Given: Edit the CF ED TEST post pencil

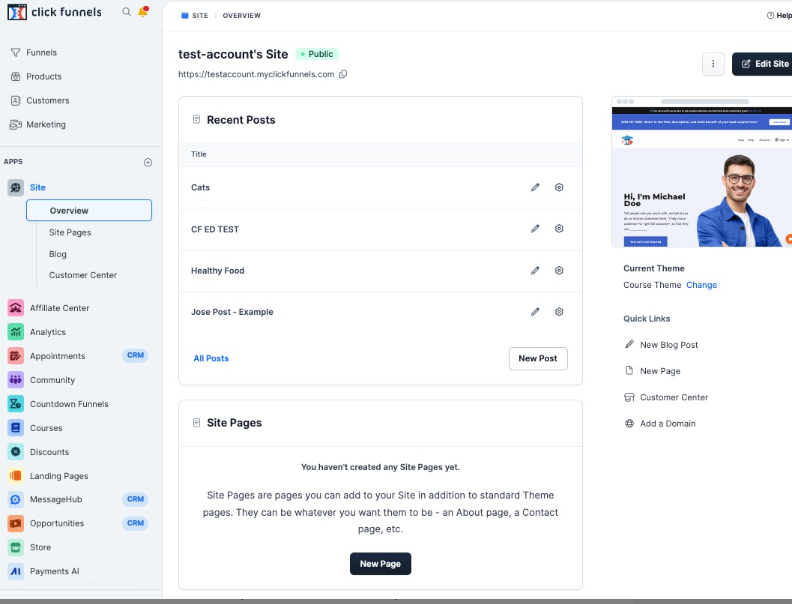Looking at the screenshot, I should tap(535, 229).
